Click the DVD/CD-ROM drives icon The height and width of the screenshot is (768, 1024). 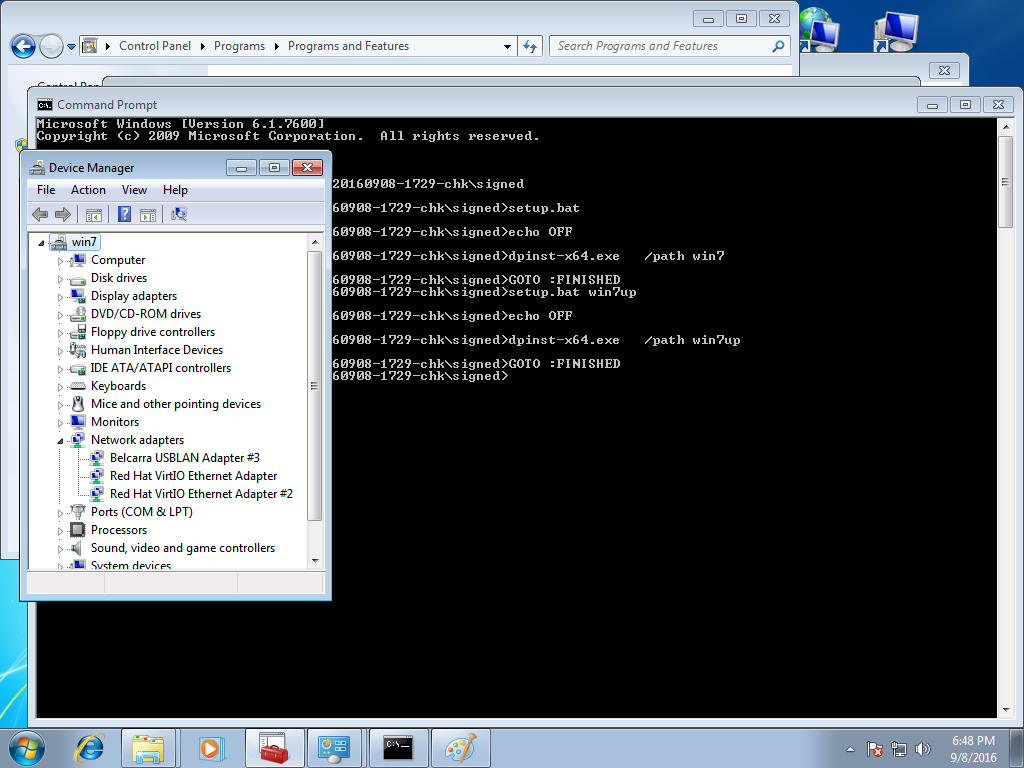[78, 314]
